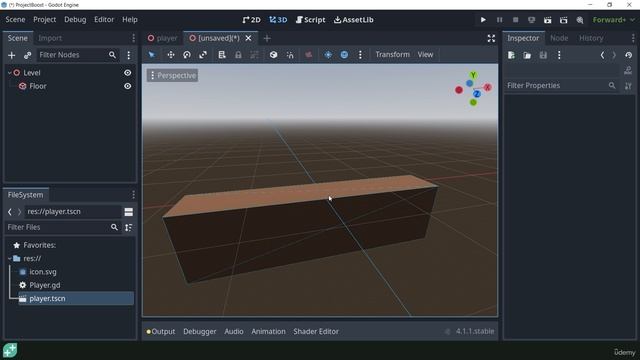Click the blue Z axis gizmo
640x360 pixels.
476,94
